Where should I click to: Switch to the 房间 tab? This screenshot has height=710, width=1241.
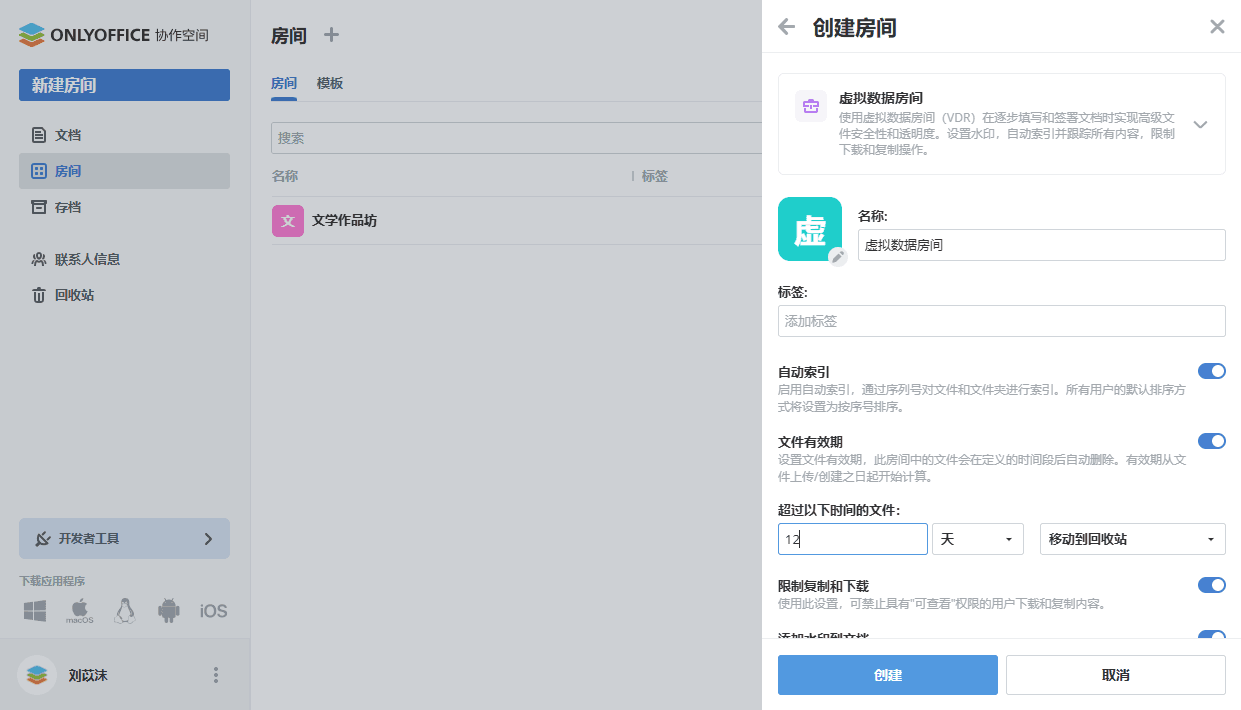coord(284,84)
